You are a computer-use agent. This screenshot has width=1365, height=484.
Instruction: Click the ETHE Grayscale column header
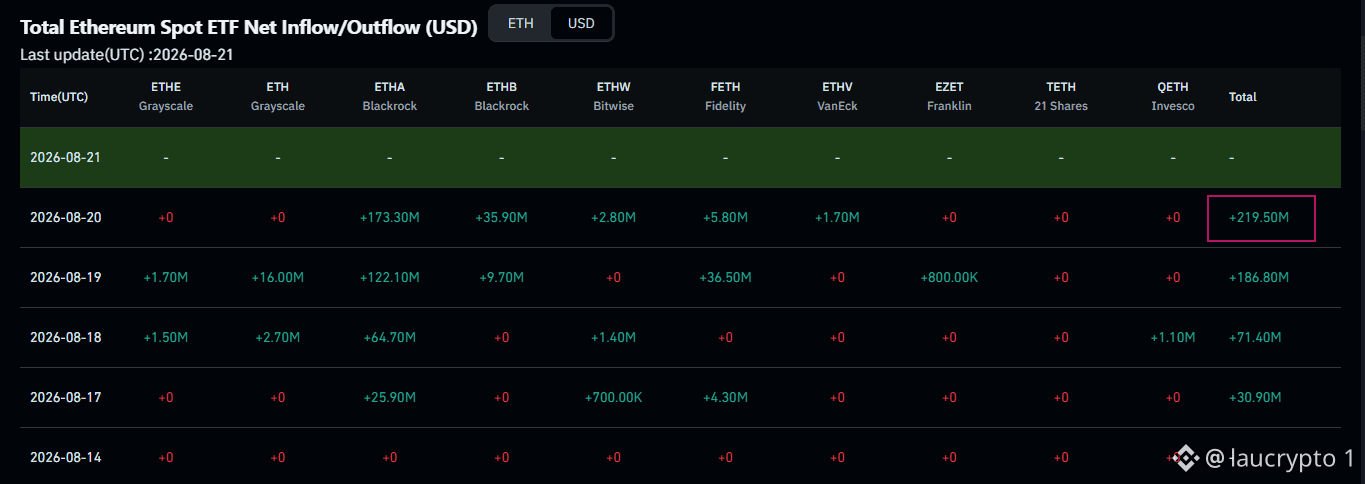165,97
